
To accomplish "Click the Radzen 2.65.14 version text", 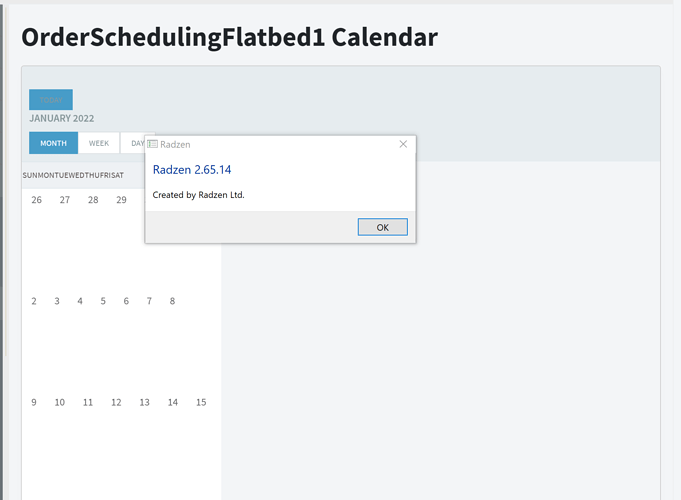I will click(192, 169).
